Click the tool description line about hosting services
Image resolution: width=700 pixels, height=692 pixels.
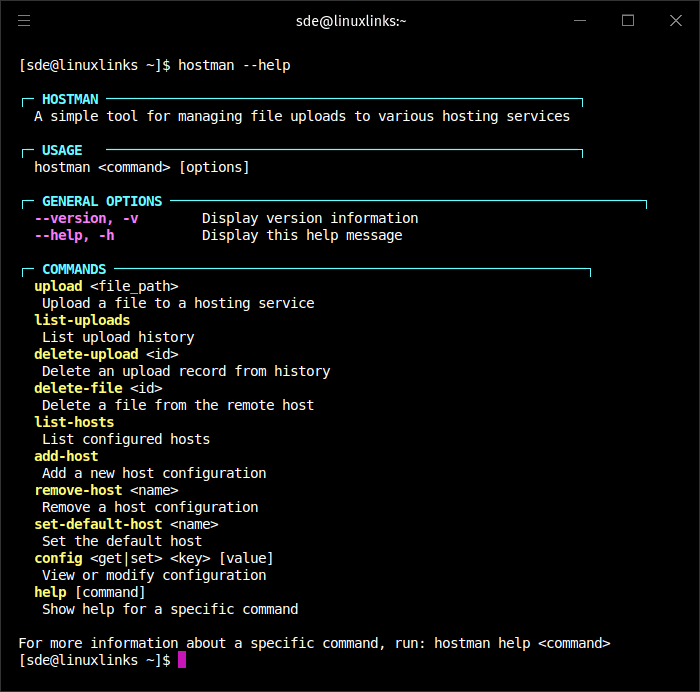(302, 116)
